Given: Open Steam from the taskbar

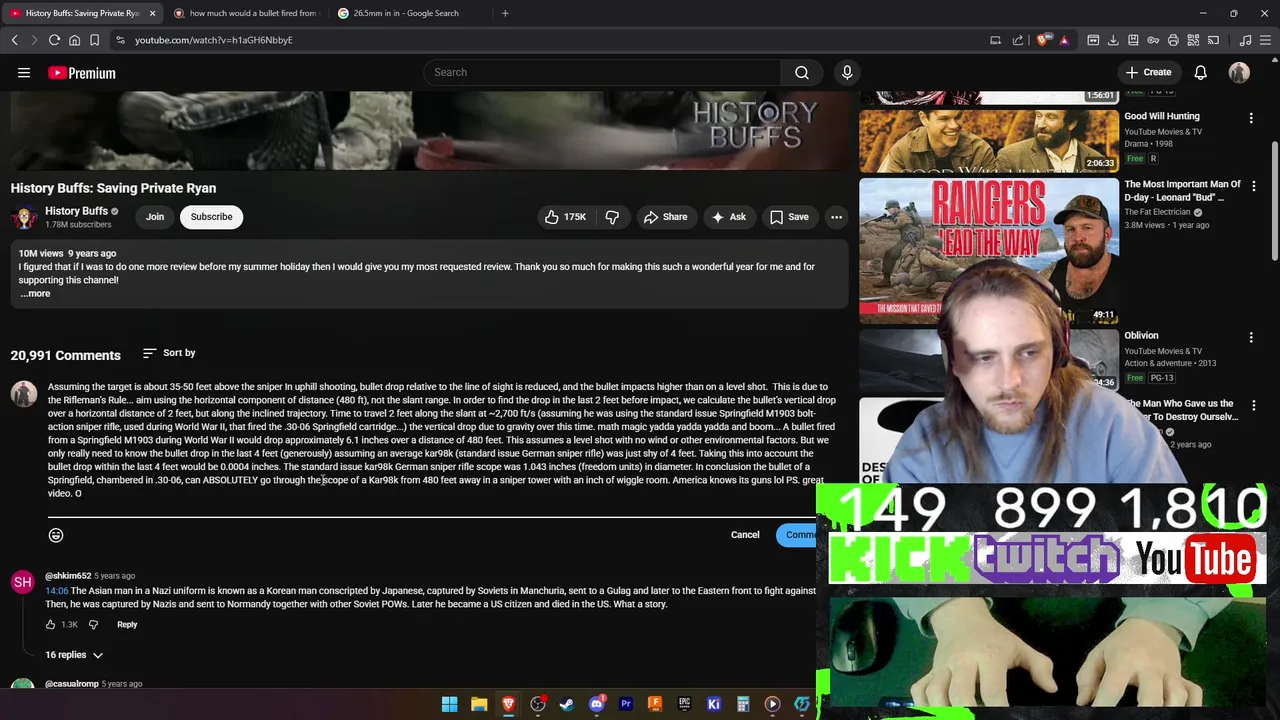Looking at the screenshot, I should pyautogui.click(x=567, y=704).
